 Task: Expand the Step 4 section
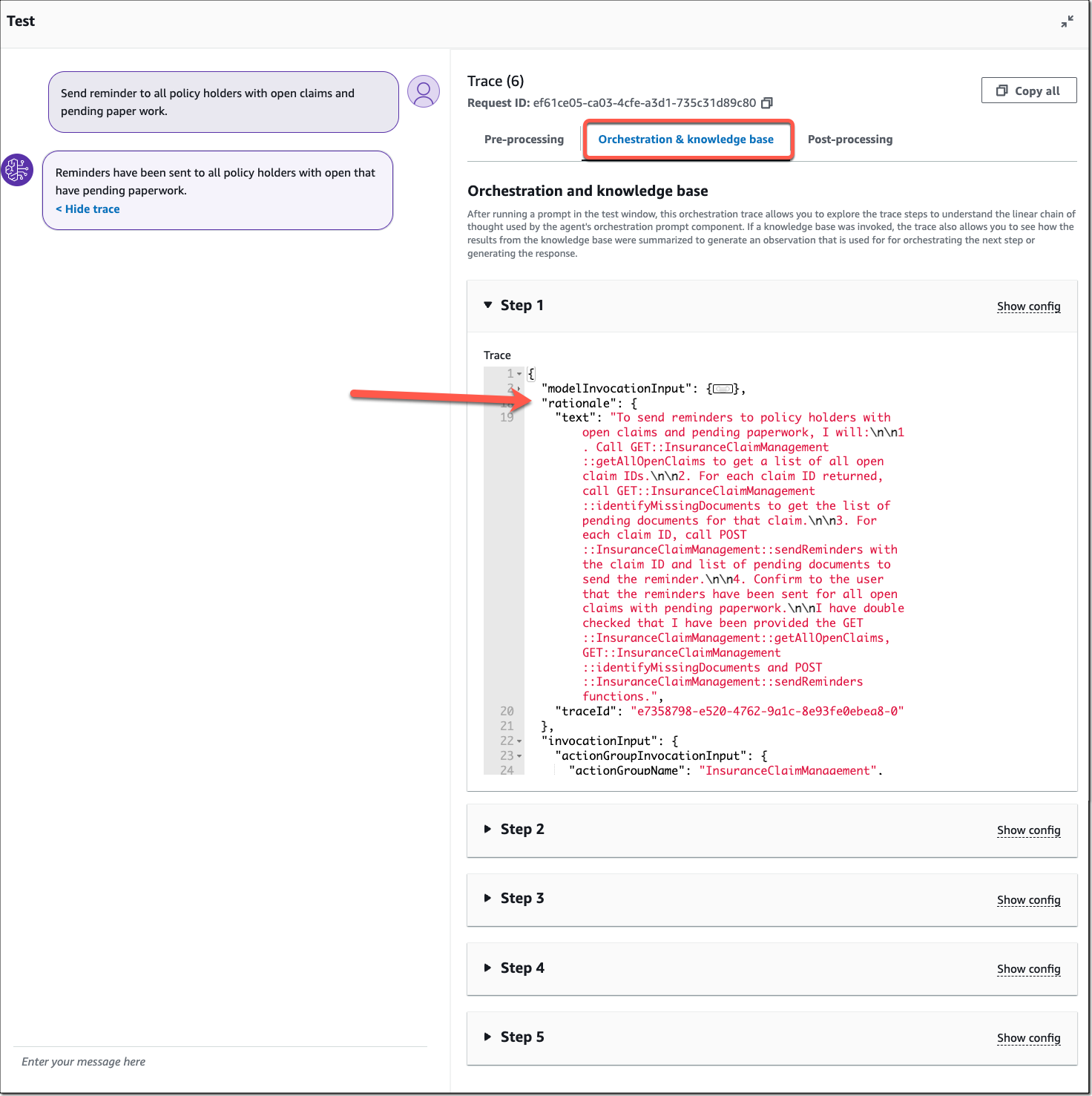[x=488, y=968]
